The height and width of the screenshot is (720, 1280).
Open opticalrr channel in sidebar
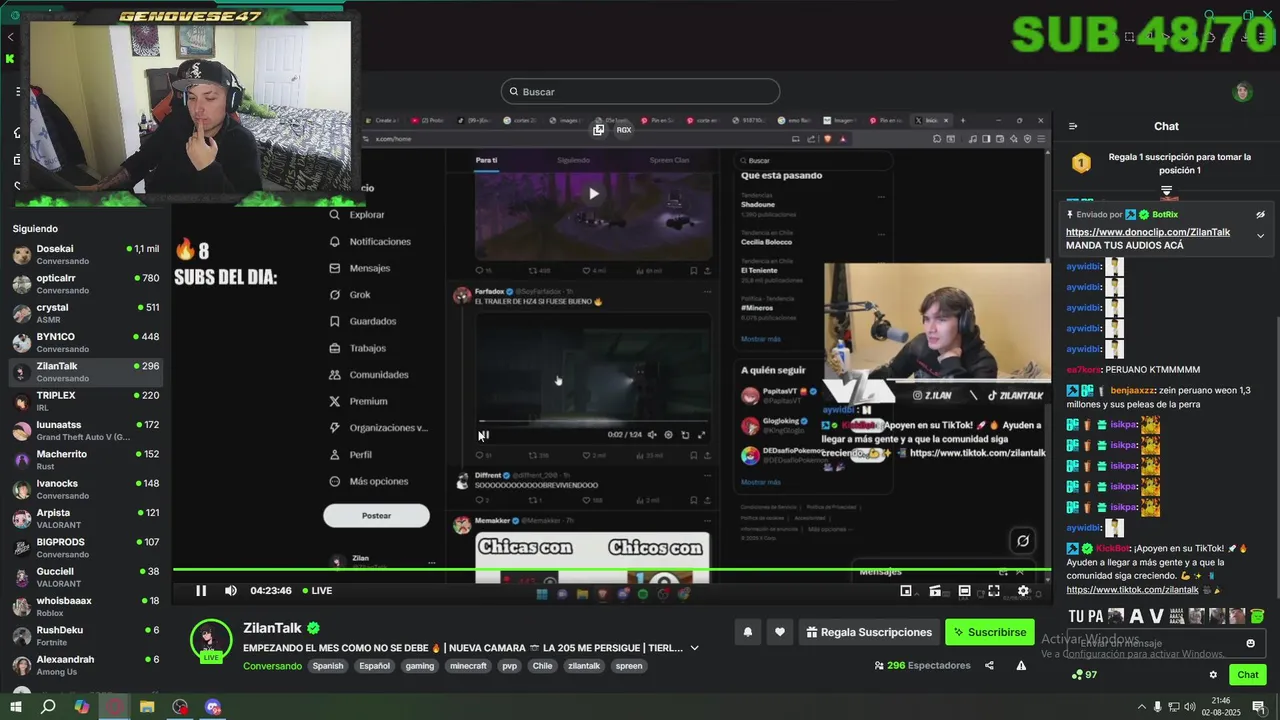[86, 284]
